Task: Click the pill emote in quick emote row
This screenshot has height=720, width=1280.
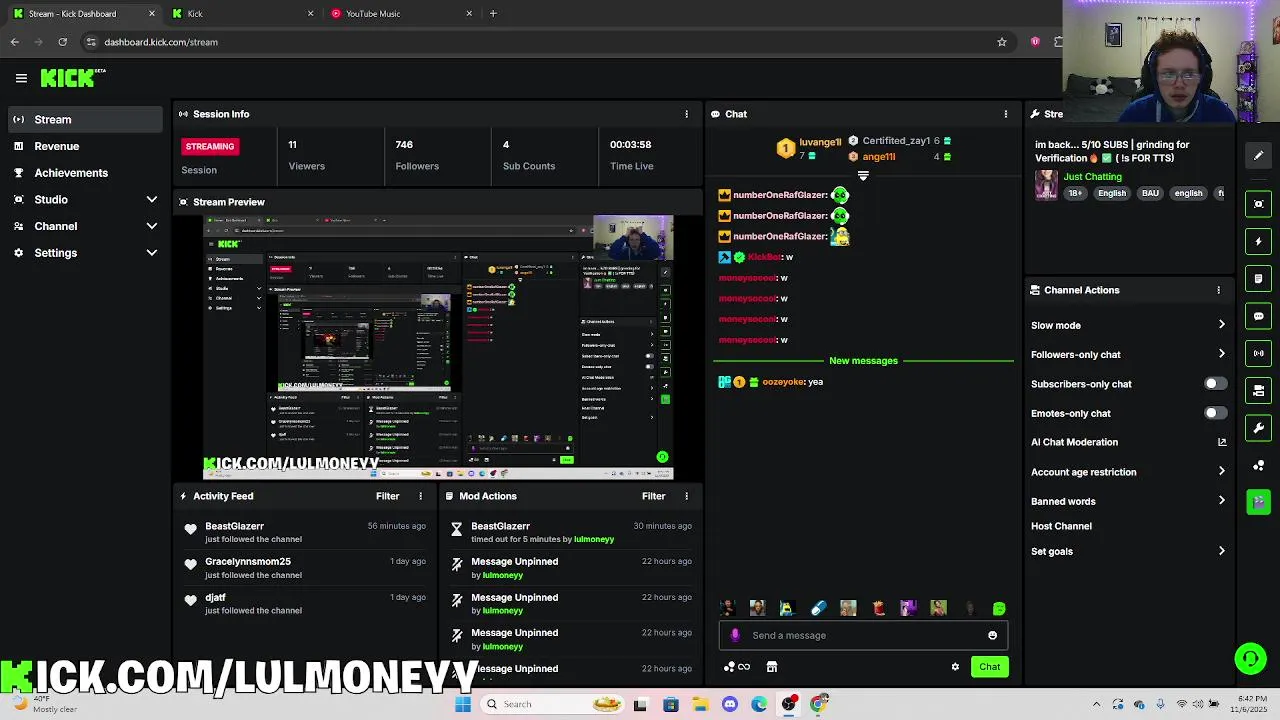Action: [818, 608]
